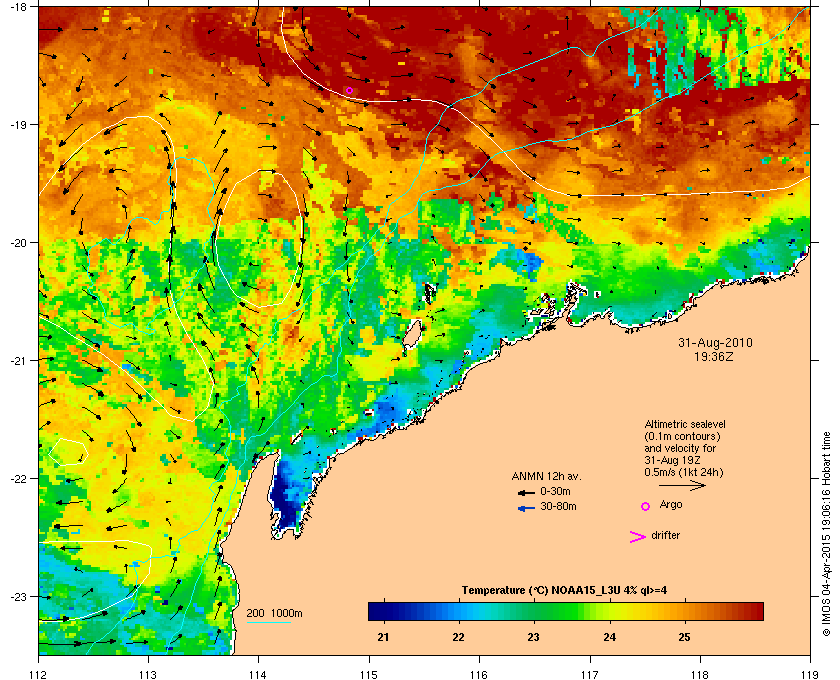The height and width of the screenshot is (680, 840).
Task: Click the colorbar tick label 24
Action: (610, 638)
